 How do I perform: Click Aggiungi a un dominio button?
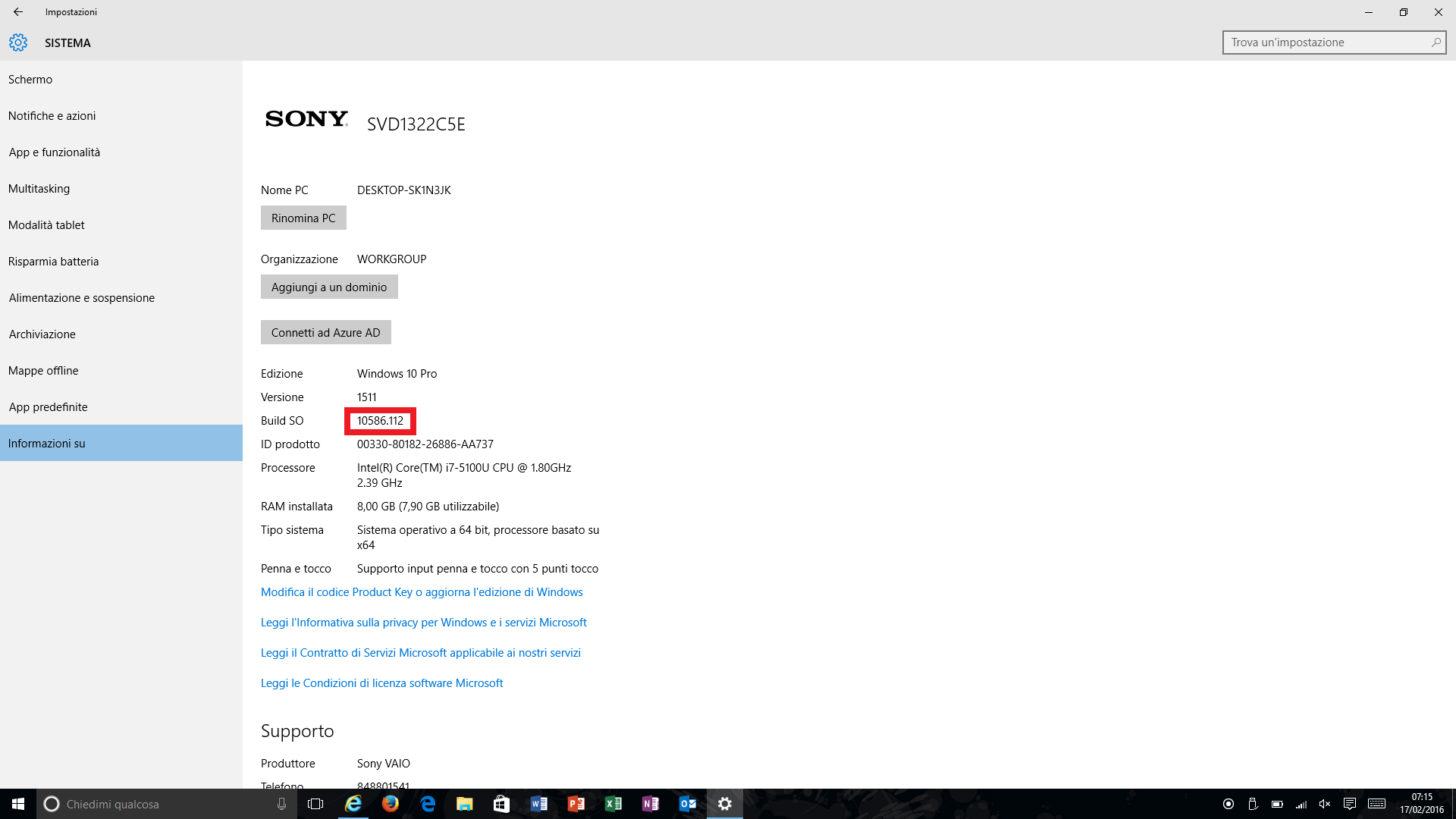[329, 287]
